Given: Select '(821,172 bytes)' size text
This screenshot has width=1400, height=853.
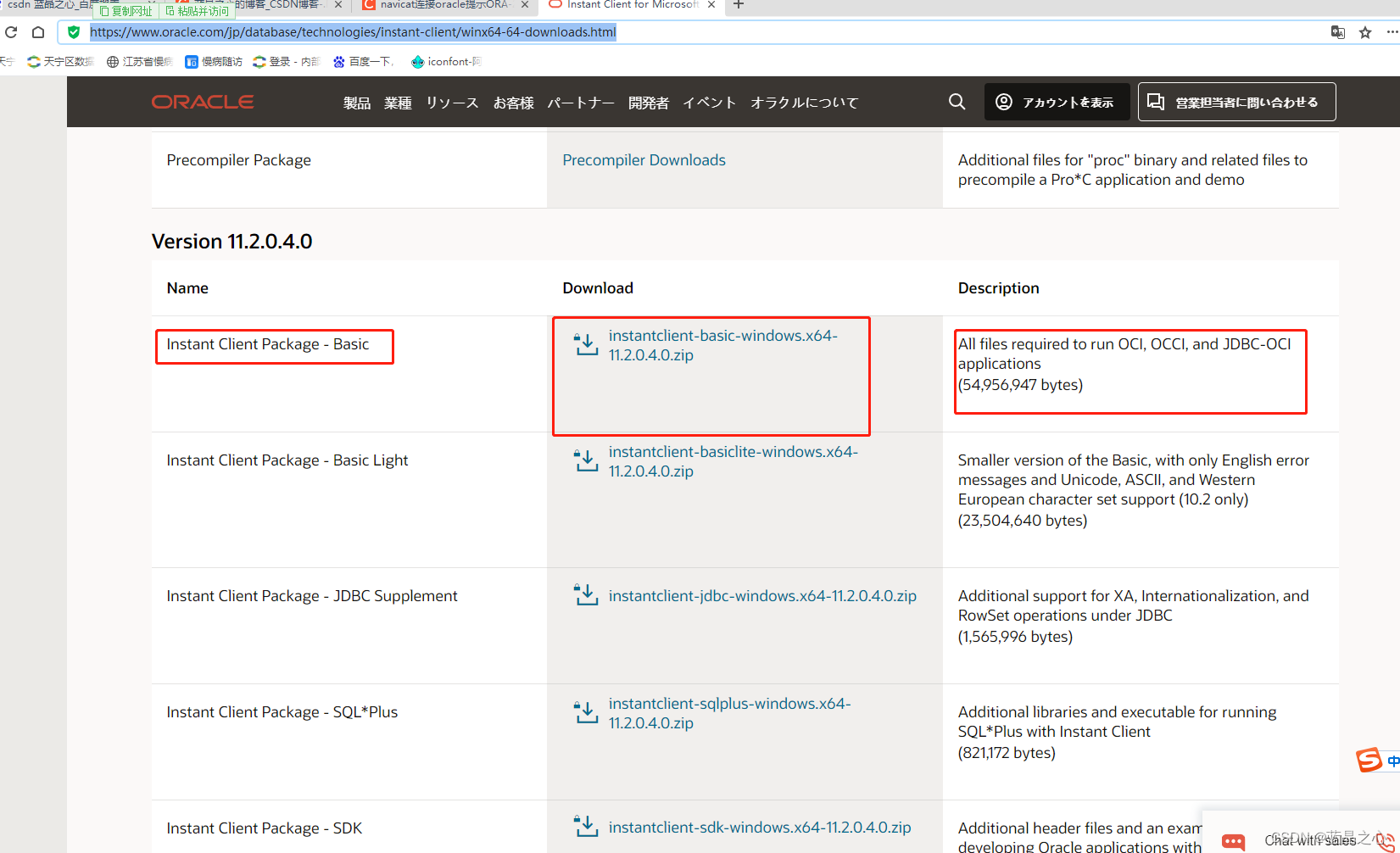Looking at the screenshot, I should tap(1007, 753).
